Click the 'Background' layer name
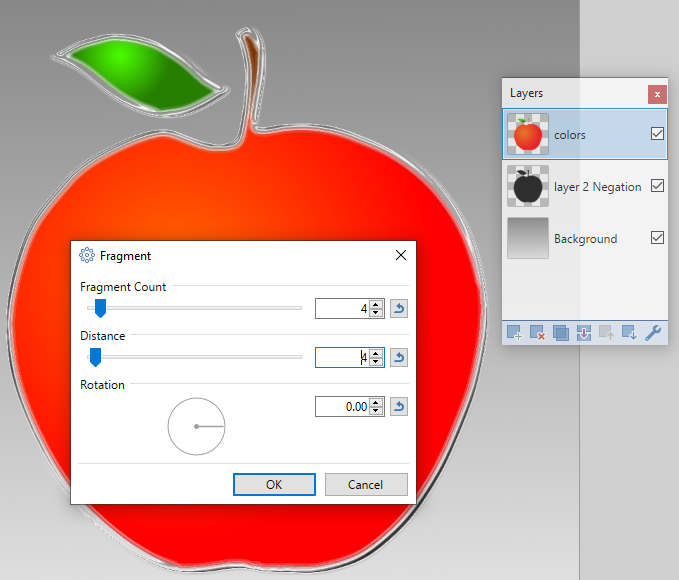 585,239
